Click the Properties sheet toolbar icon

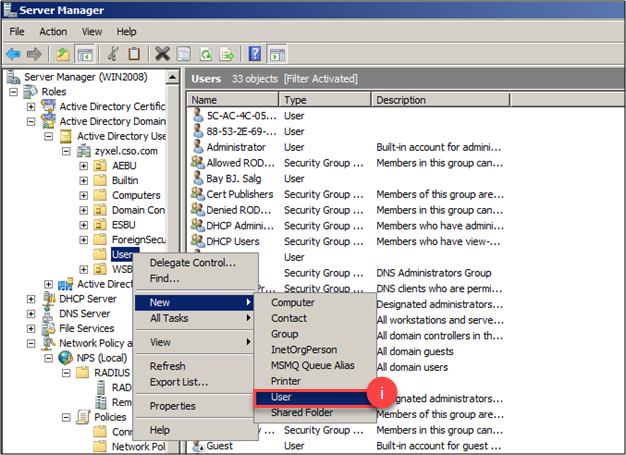(184, 54)
